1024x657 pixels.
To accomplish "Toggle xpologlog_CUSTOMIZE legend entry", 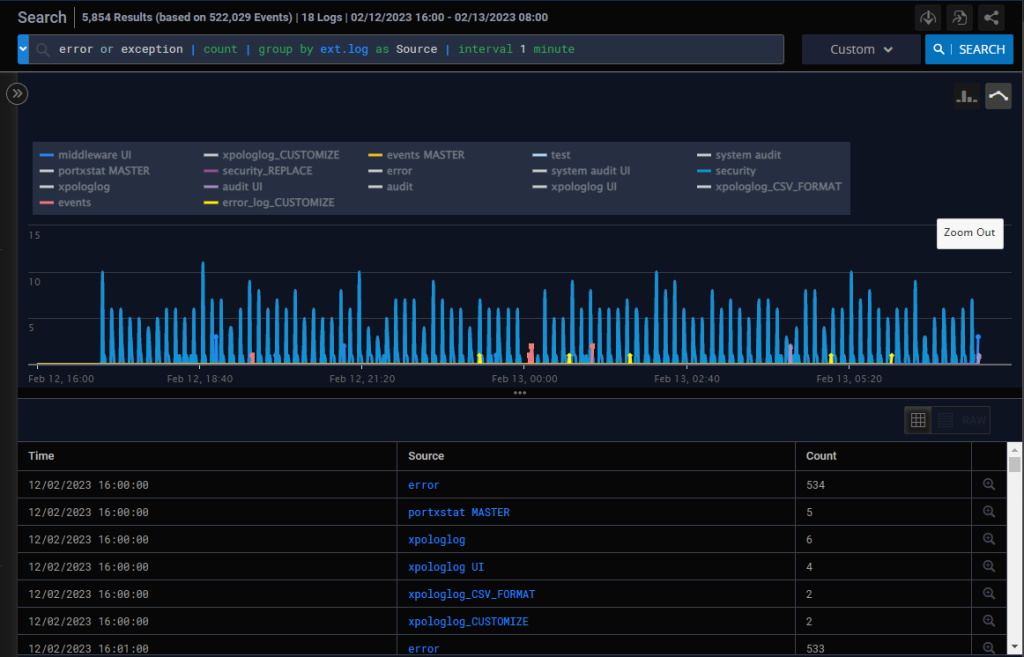I will point(272,155).
